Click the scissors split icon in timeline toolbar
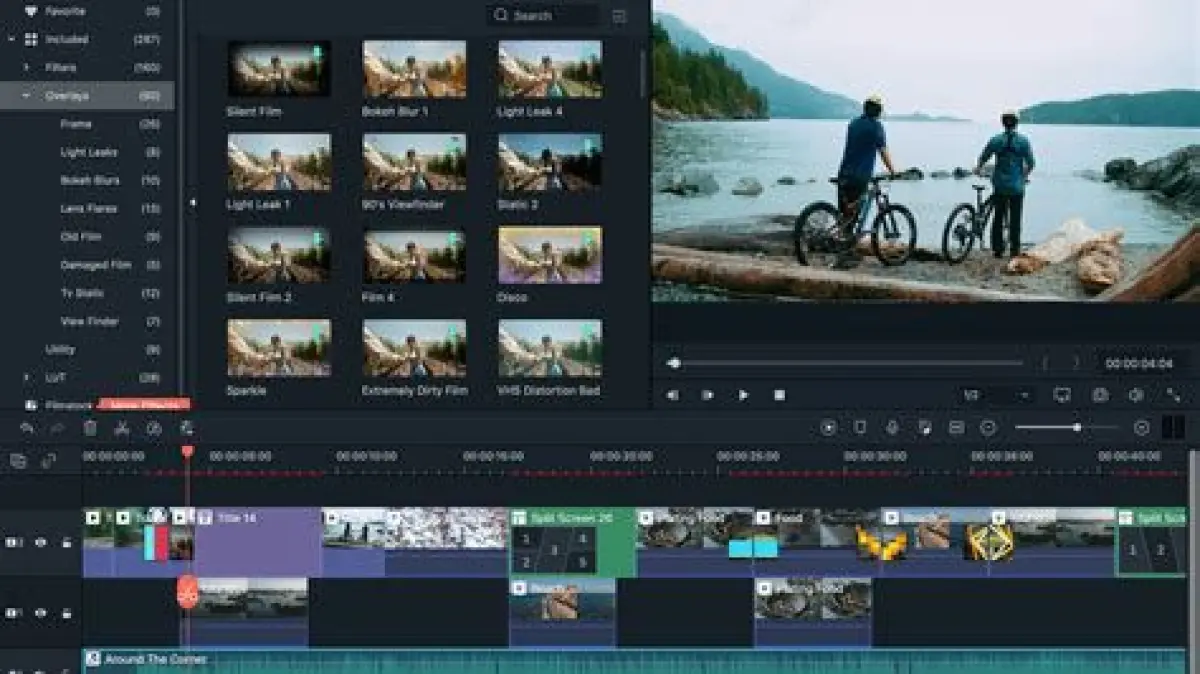 121,428
